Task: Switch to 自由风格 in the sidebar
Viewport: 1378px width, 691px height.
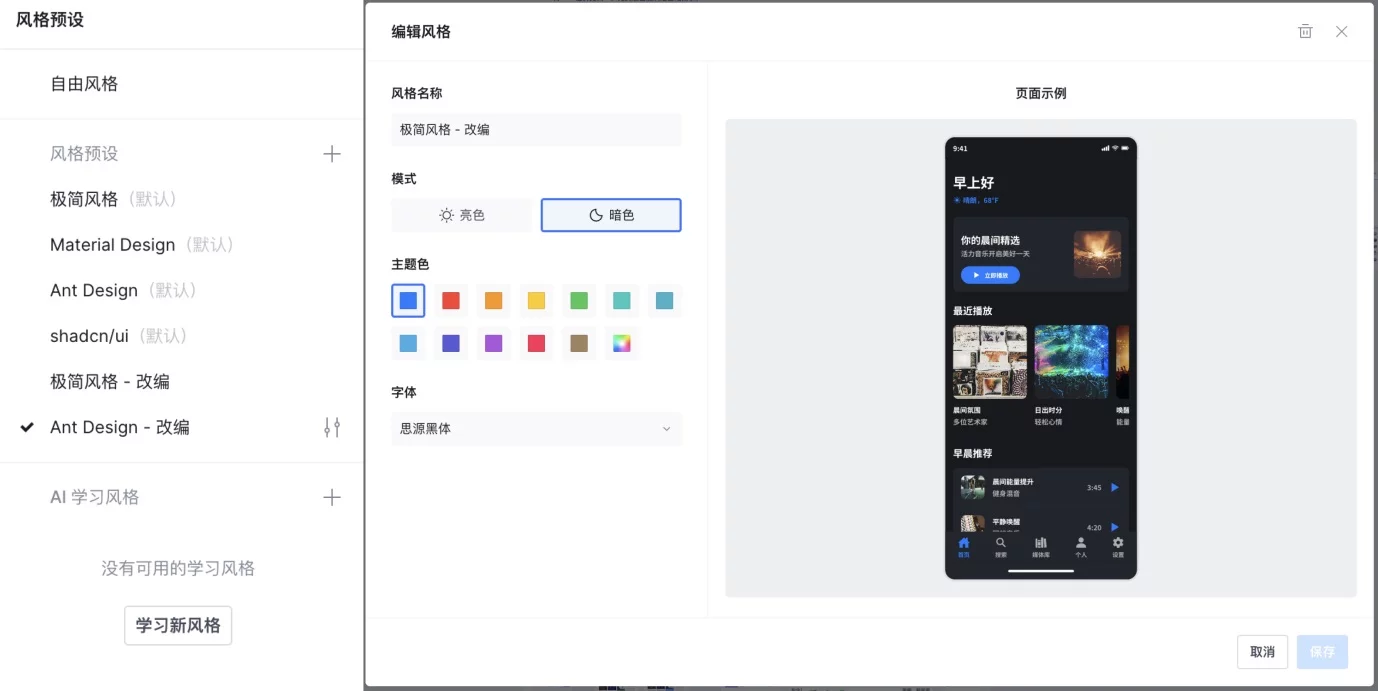Action: point(83,83)
